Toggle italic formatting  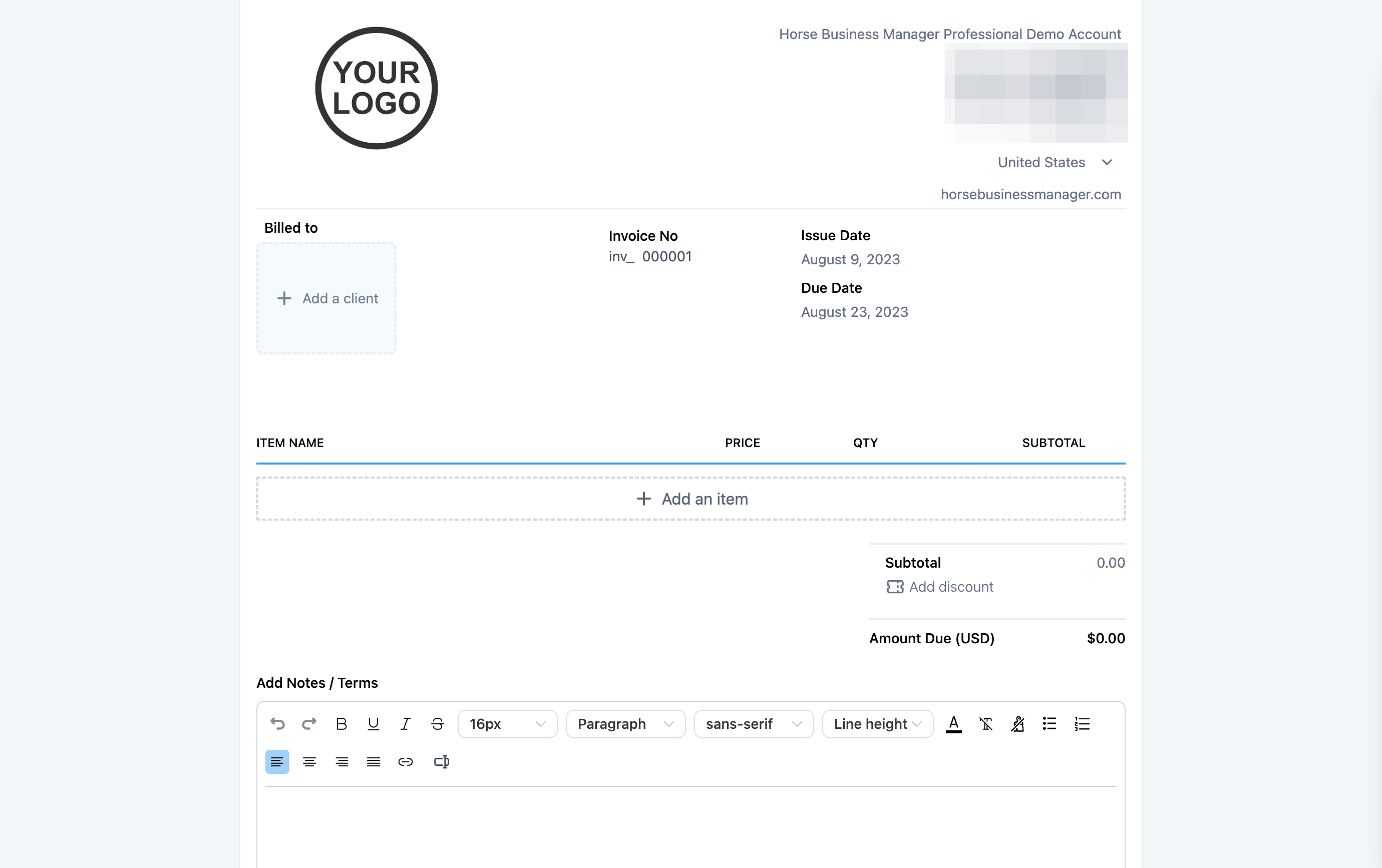(x=405, y=724)
